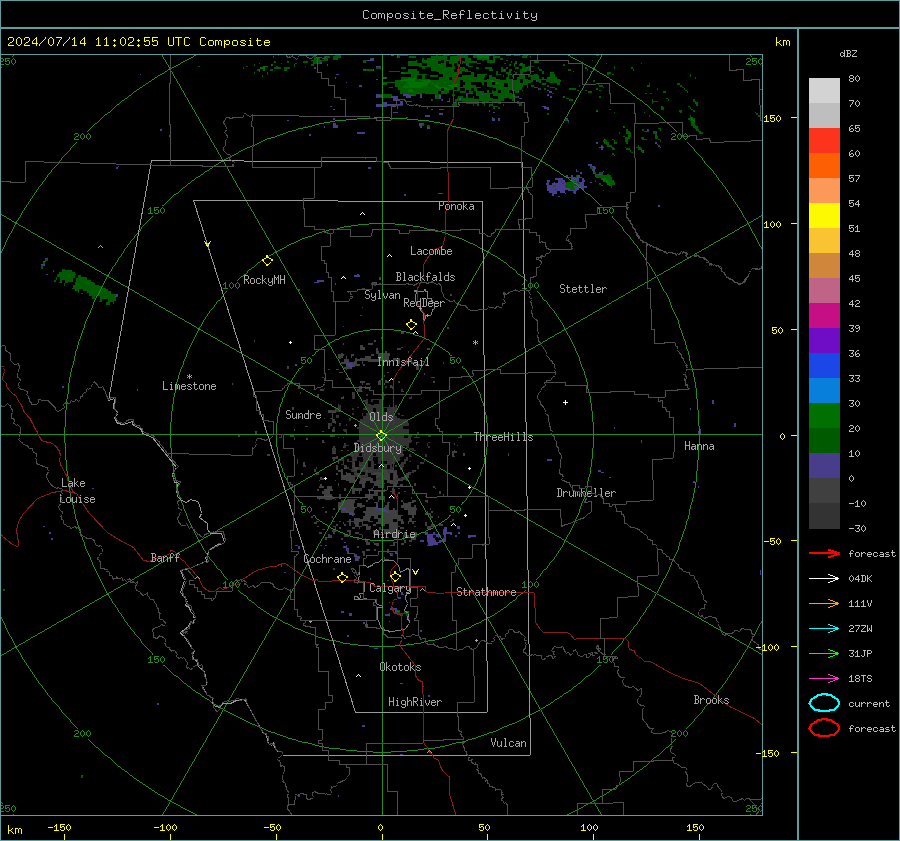Click the magenta 18TS arrow in legend
Viewport: 900px width, 841px height.
point(824,679)
